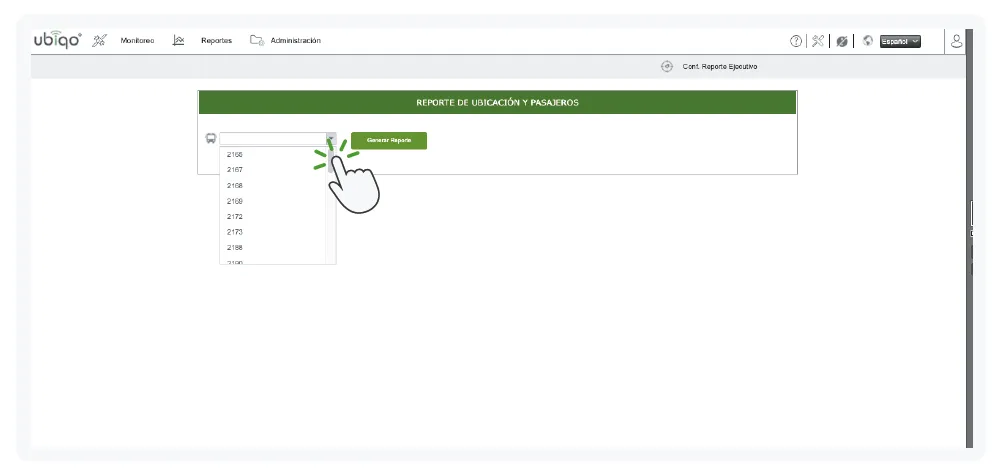Open the tools wrench icon
Viewport: 993px width, 472px height.
tap(818, 41)
